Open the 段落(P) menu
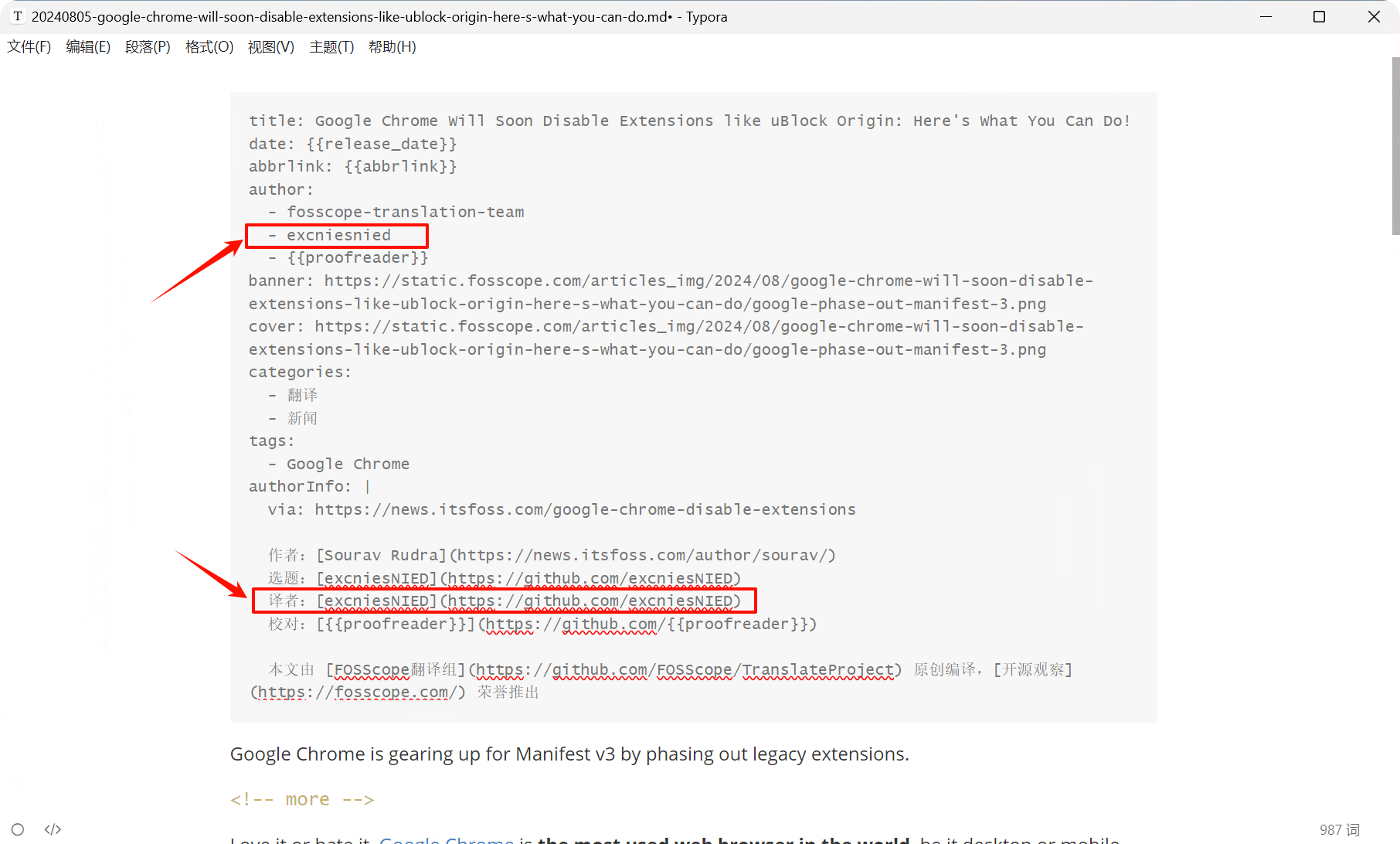 [x=148, y=47]
